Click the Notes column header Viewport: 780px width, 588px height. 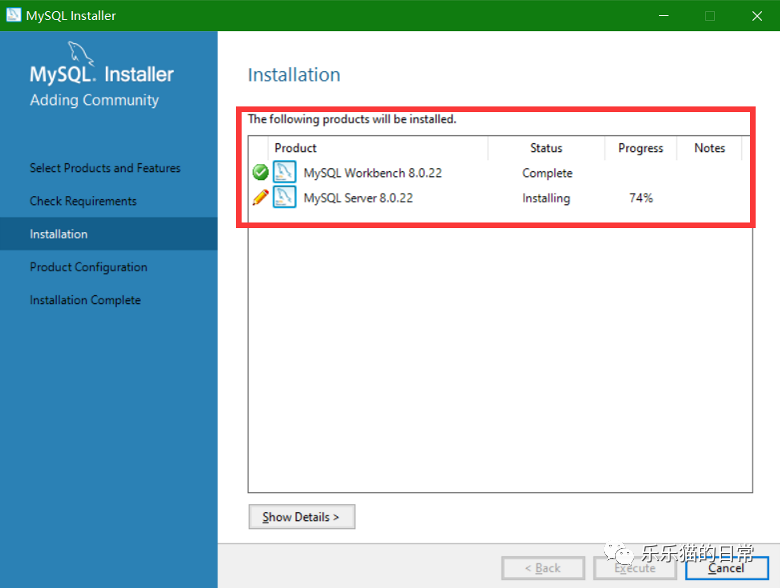tap(709, 148)
